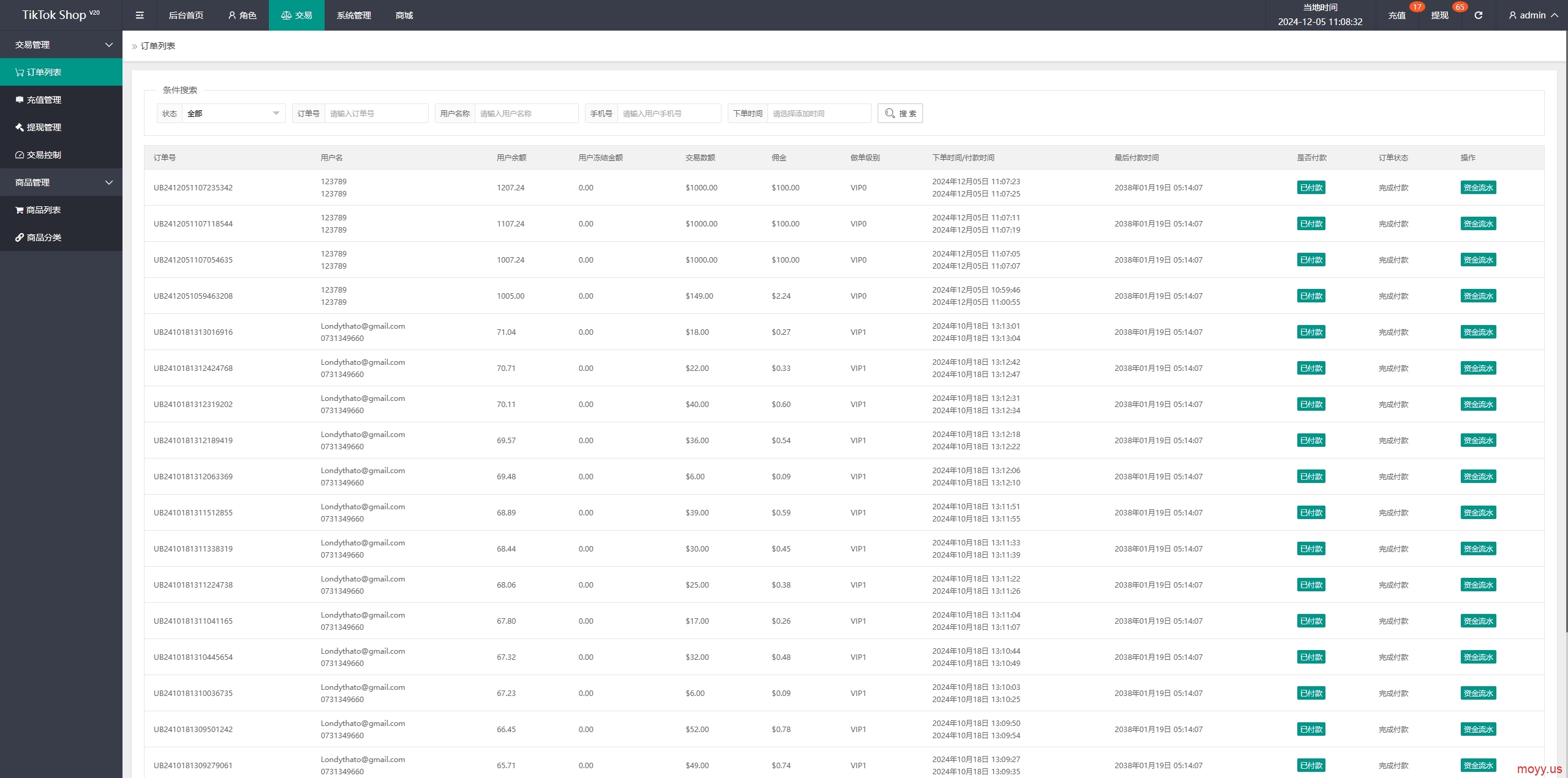Image resolution: width=1568 pixels, height=778 pixels.
Task: Click the refresh icon in top bar
Action: (1479, 15)
